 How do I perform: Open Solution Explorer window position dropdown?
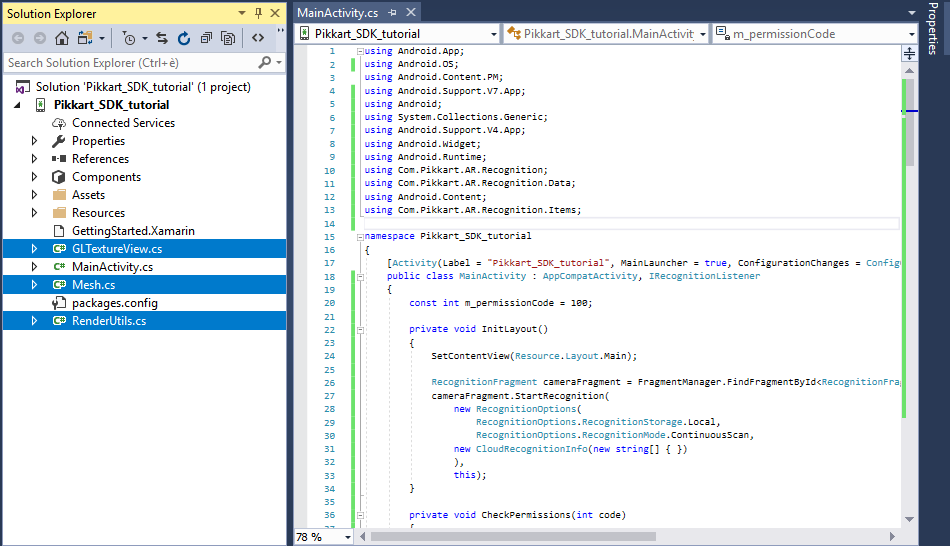point(242,13)
